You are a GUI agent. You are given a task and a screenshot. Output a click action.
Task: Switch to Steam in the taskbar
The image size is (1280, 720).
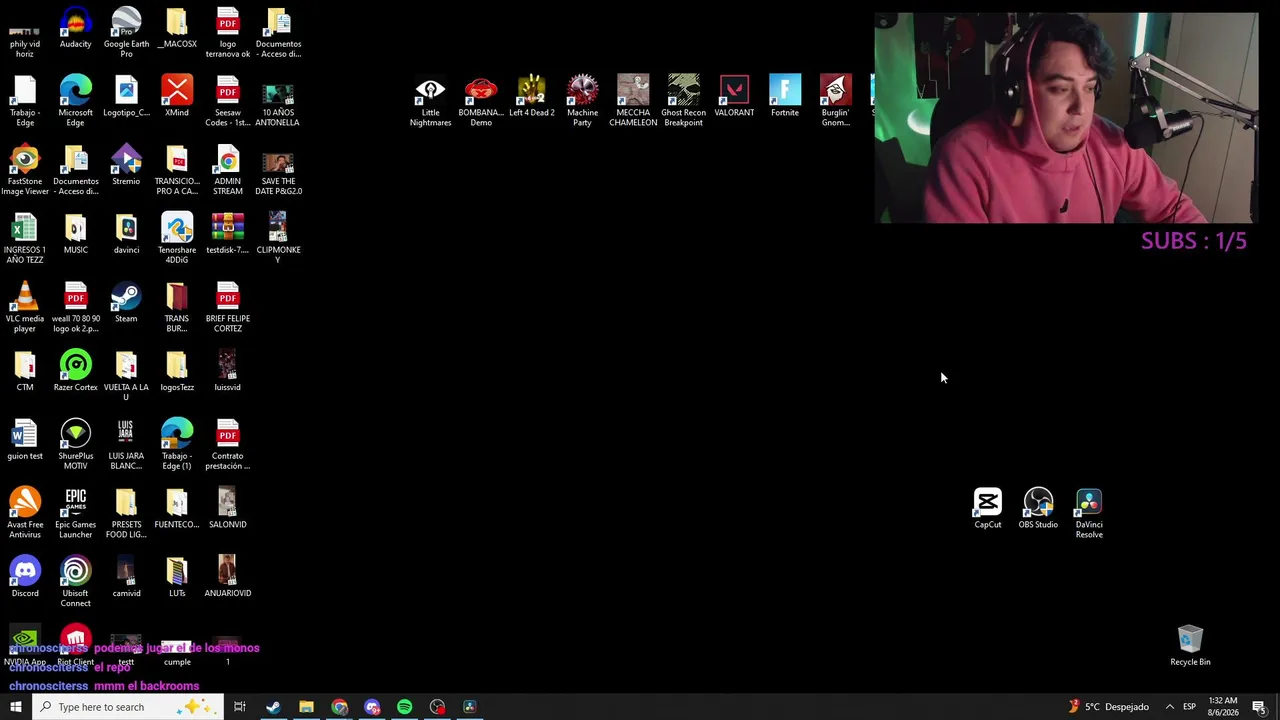(273, 707)
